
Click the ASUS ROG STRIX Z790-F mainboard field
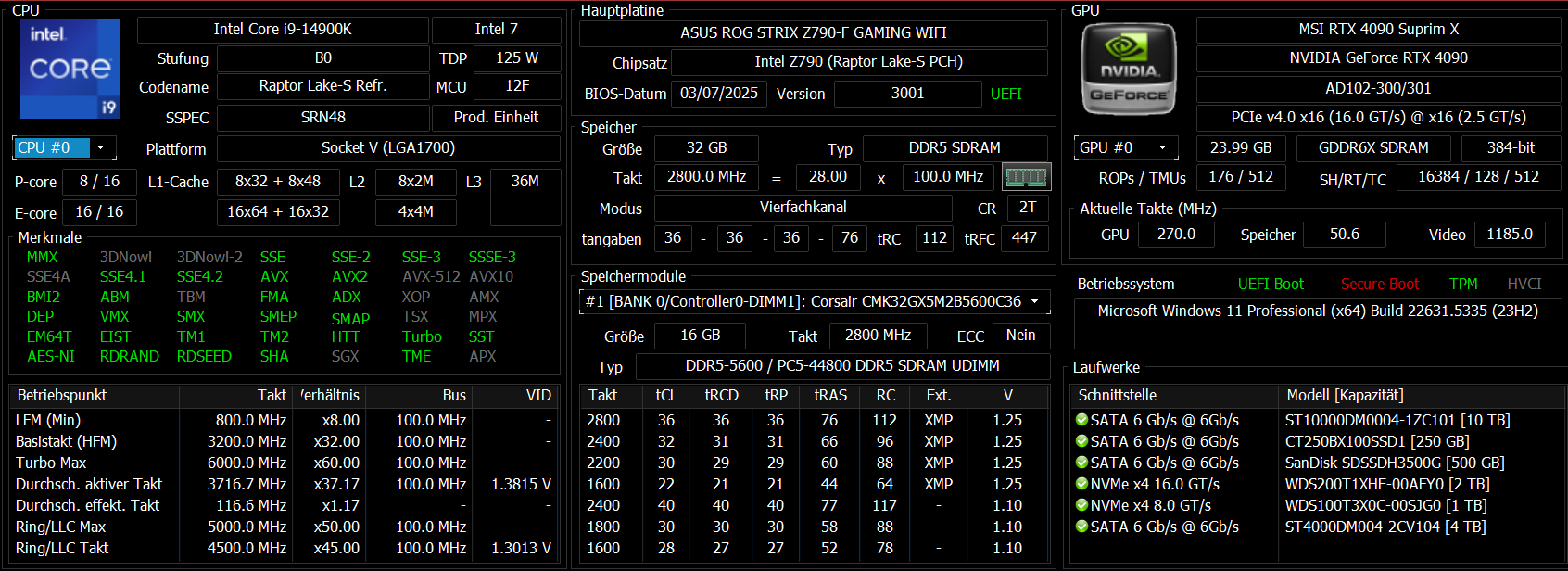coord(814,32)
